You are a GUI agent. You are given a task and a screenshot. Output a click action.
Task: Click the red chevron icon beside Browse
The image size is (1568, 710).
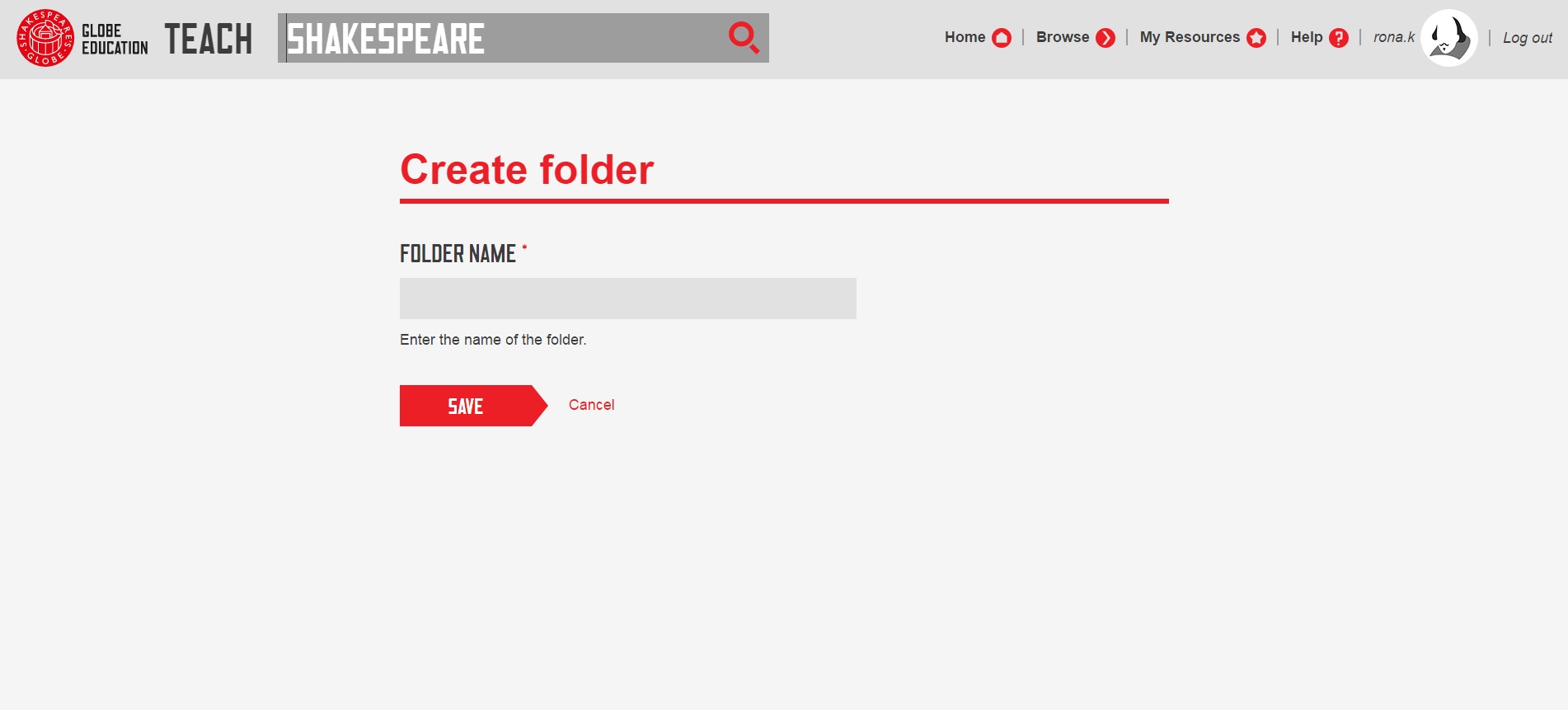pos(1106,38)
